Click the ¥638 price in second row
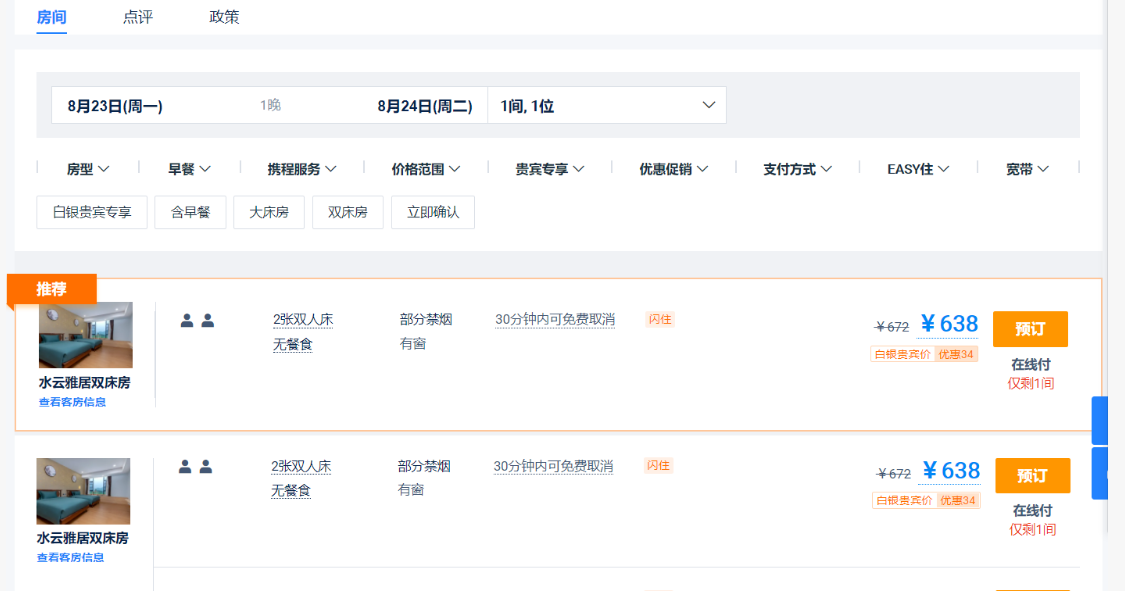Image resolution: width=1125 pixels, height=591 pixels. (x=950, y=470)
